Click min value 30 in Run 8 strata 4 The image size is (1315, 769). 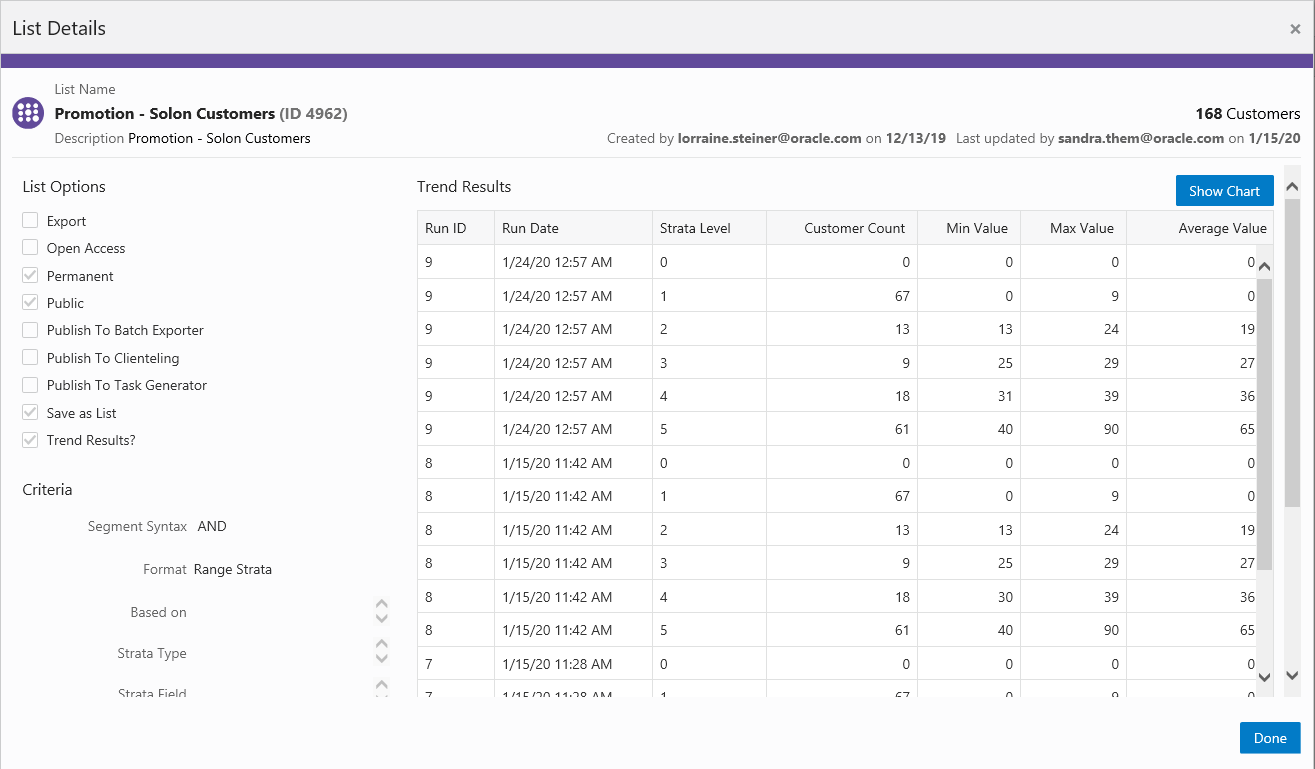(1004, 597)
